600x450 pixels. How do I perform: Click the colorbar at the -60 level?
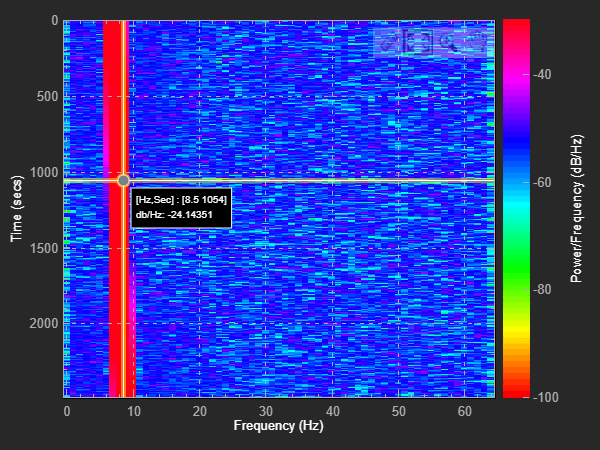(x=516, y=182)
